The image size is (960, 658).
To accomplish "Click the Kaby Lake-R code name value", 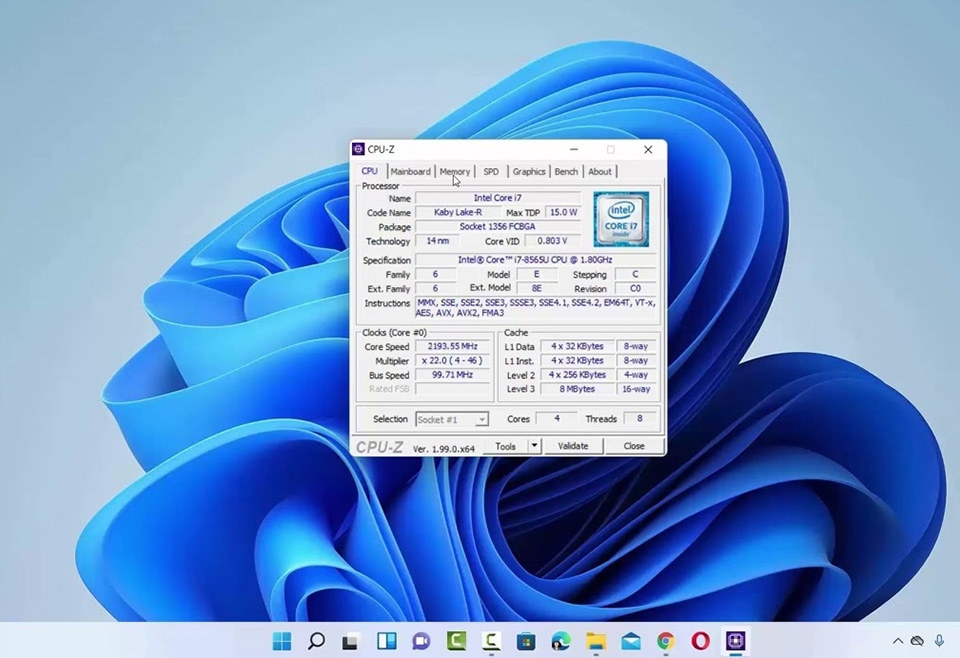I will coord(458,212).
